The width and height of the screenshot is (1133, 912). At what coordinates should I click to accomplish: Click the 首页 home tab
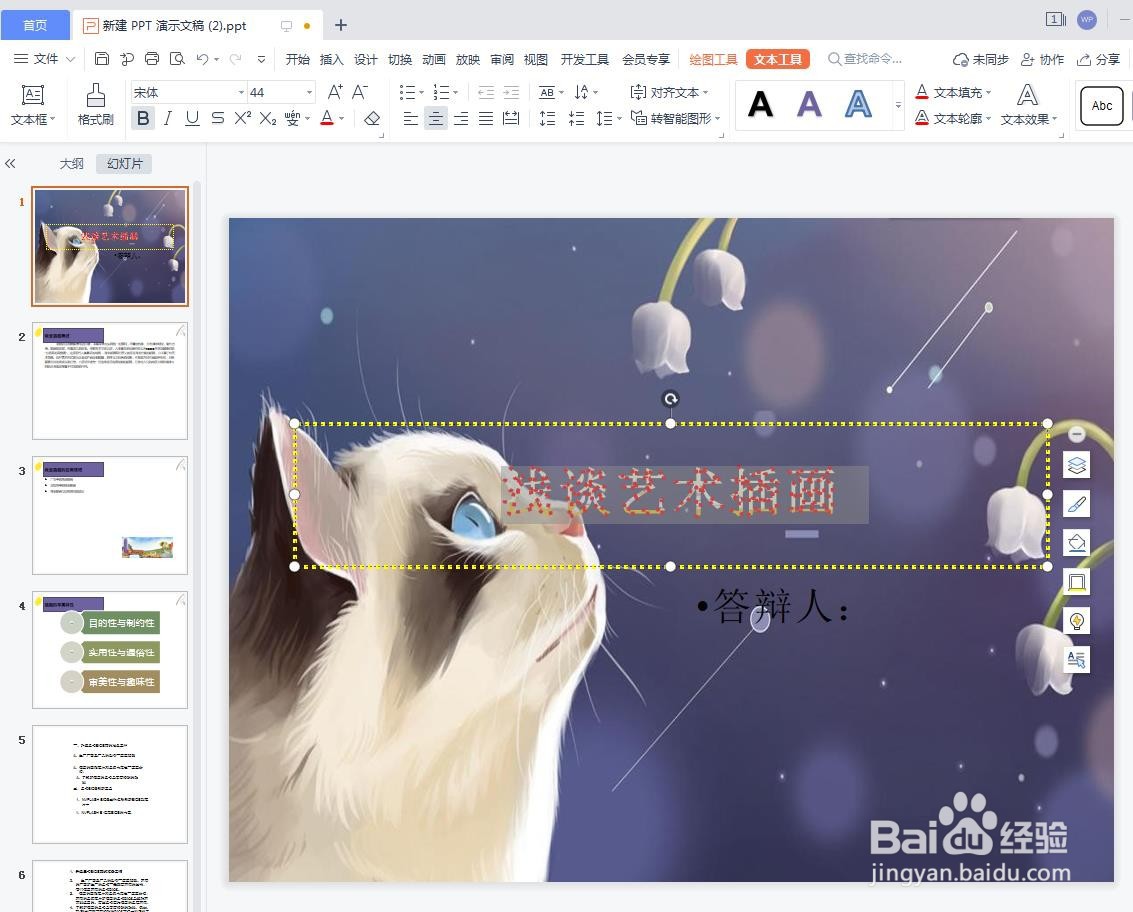pos(35,25)
